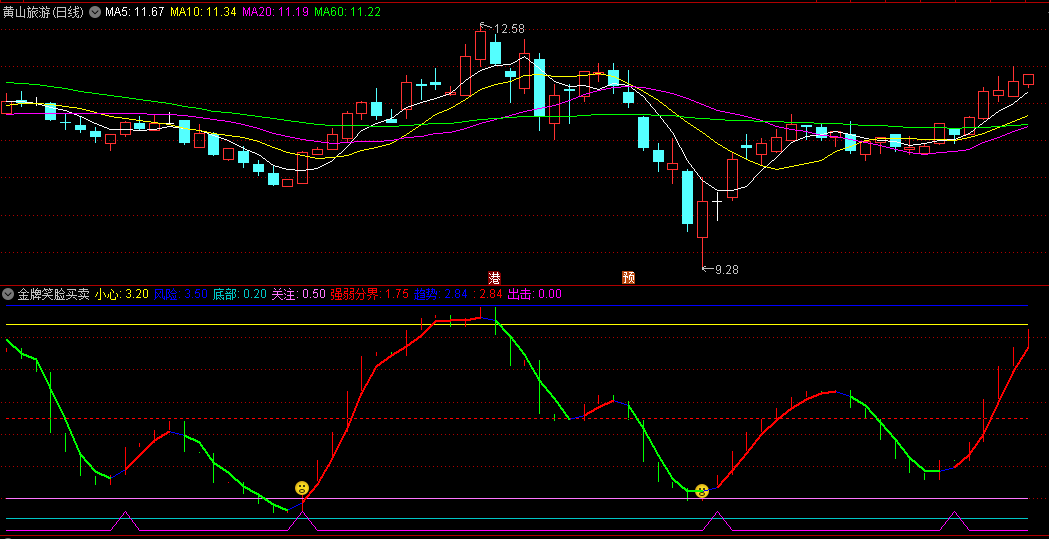
Task: Click the red 预 marker icon
Action: pyautogui.click(x=628, y=278)
